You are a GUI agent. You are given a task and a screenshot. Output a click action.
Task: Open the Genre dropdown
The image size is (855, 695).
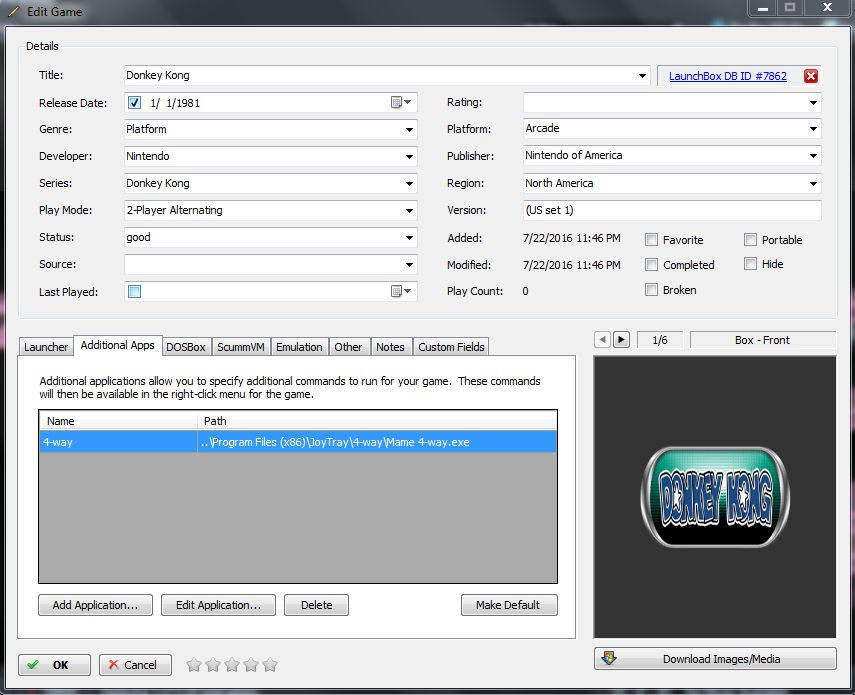(409, 130)
